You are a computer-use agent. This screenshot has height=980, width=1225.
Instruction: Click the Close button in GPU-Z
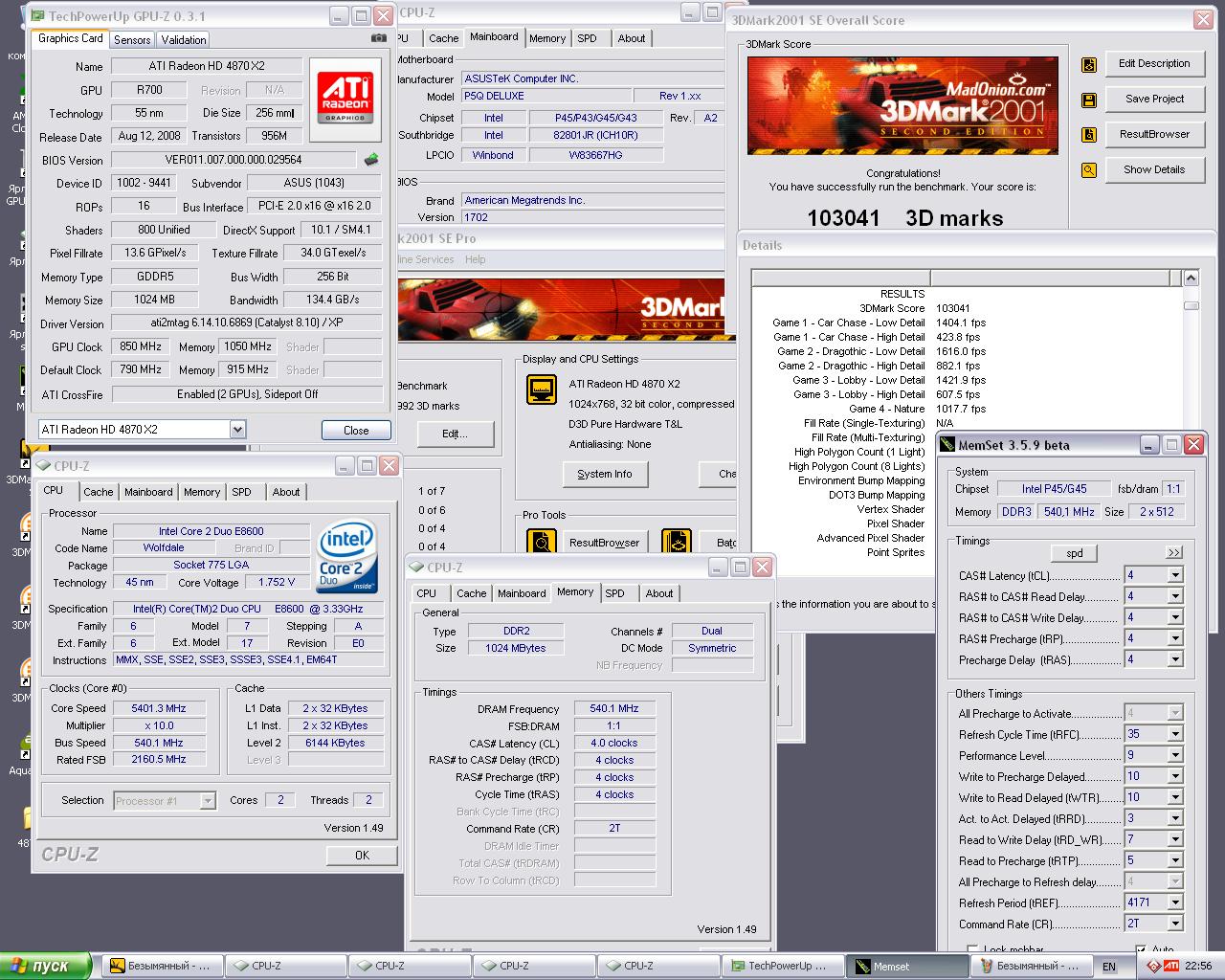(x=356, y=431)
